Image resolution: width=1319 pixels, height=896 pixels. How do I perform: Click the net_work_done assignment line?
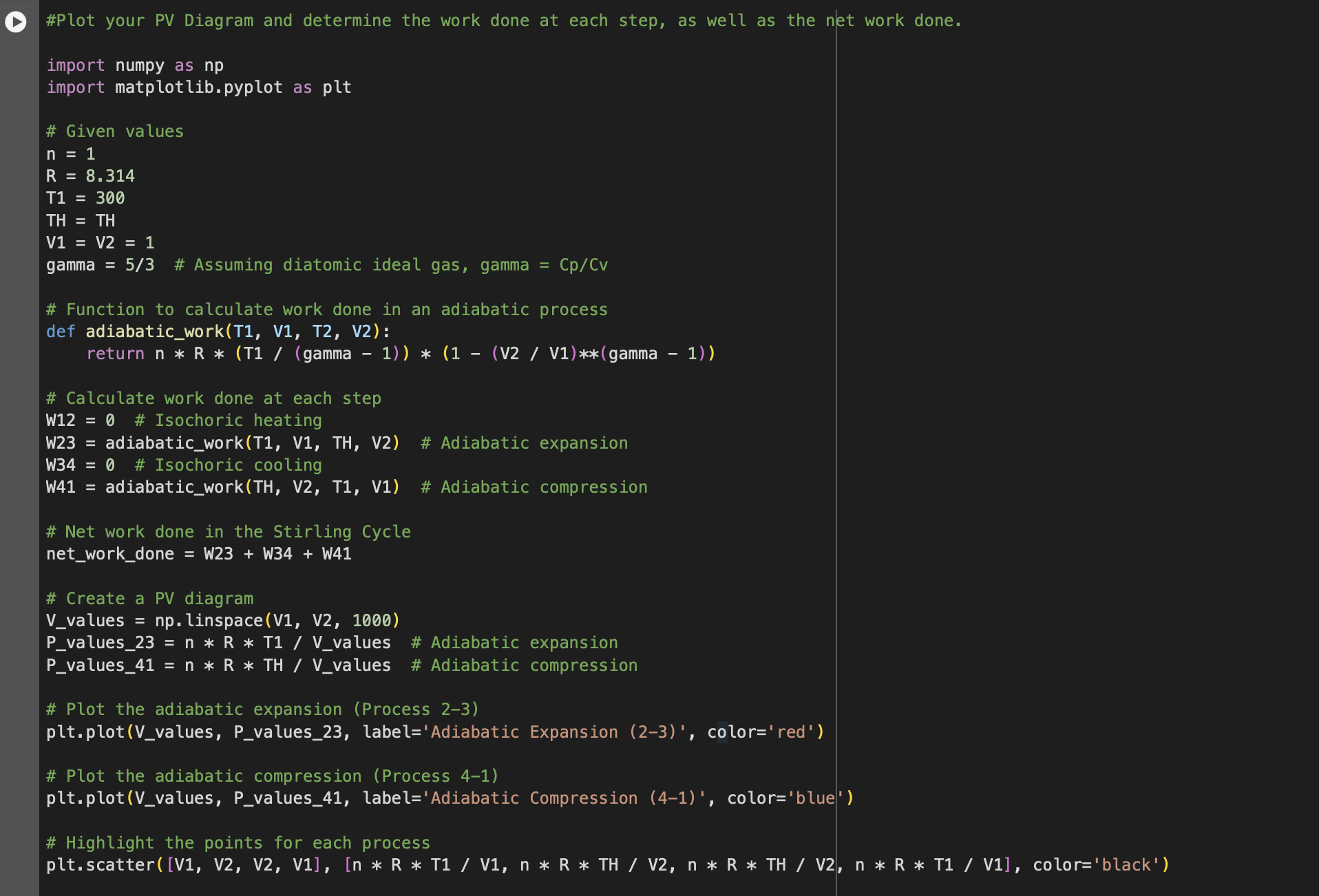point(199,554)
